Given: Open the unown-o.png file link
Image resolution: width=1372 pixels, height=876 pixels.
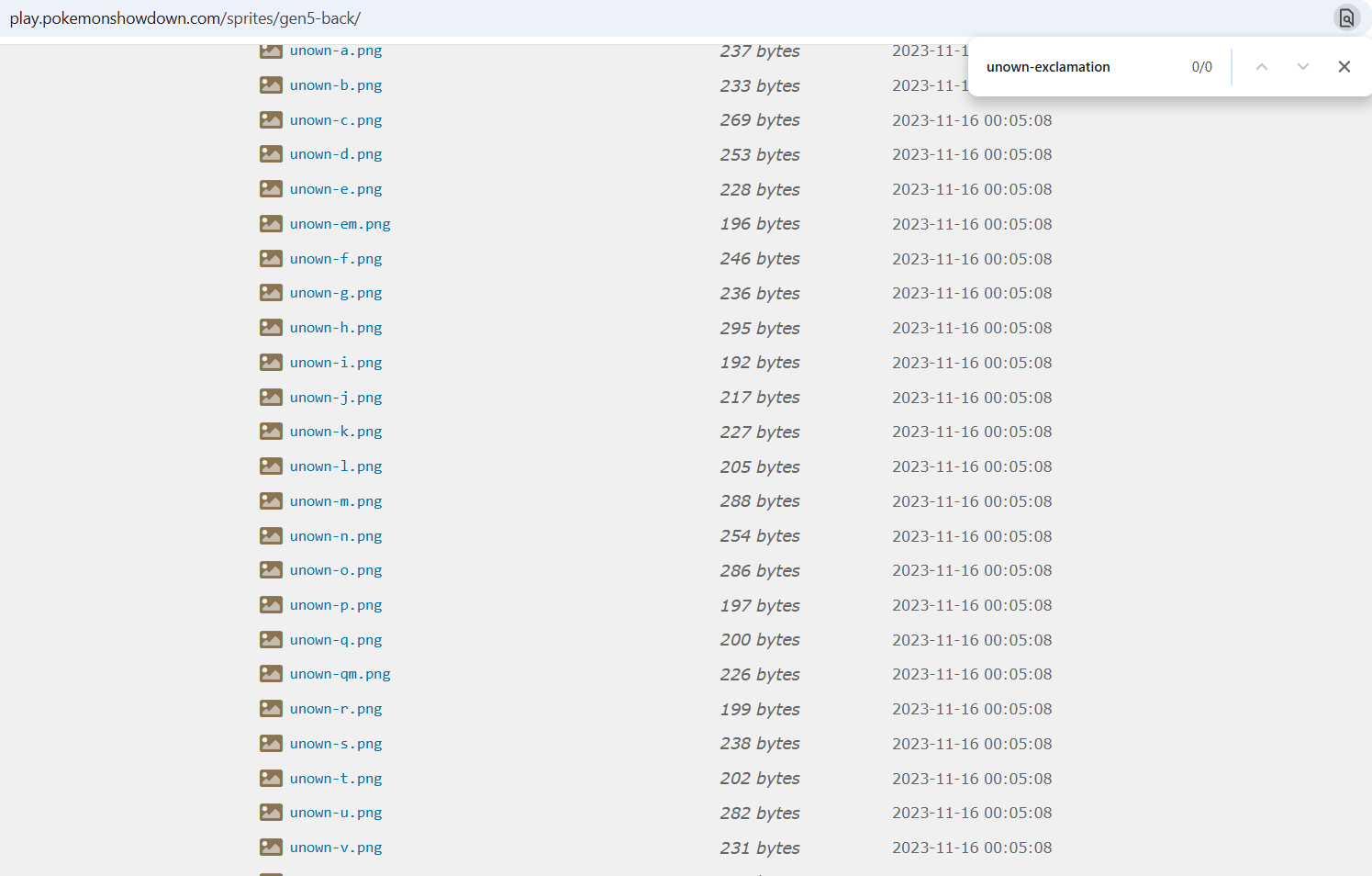Looking at the screenshot, I should coord(336,570).
